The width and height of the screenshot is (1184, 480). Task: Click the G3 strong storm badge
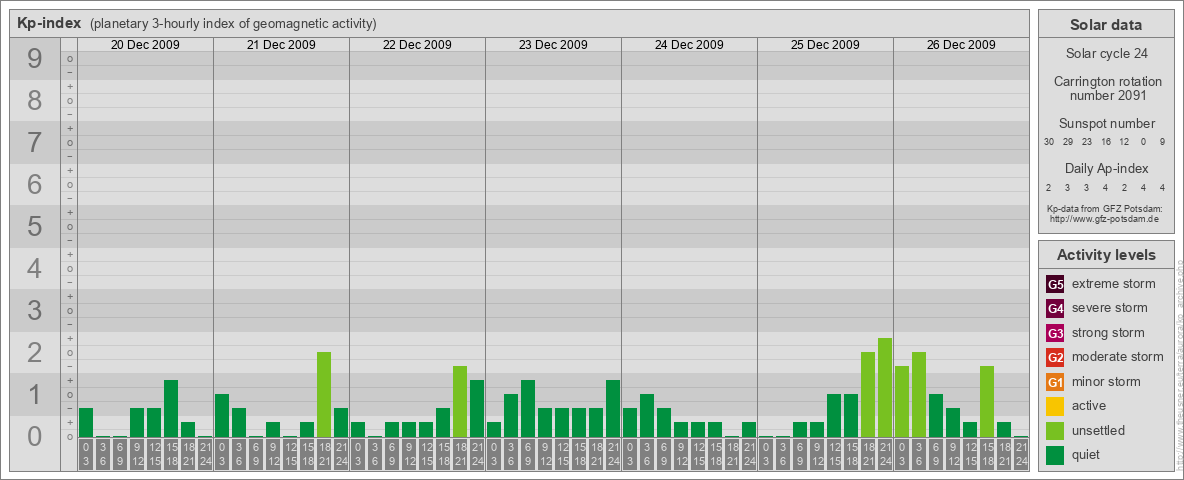click(1055, 333)
